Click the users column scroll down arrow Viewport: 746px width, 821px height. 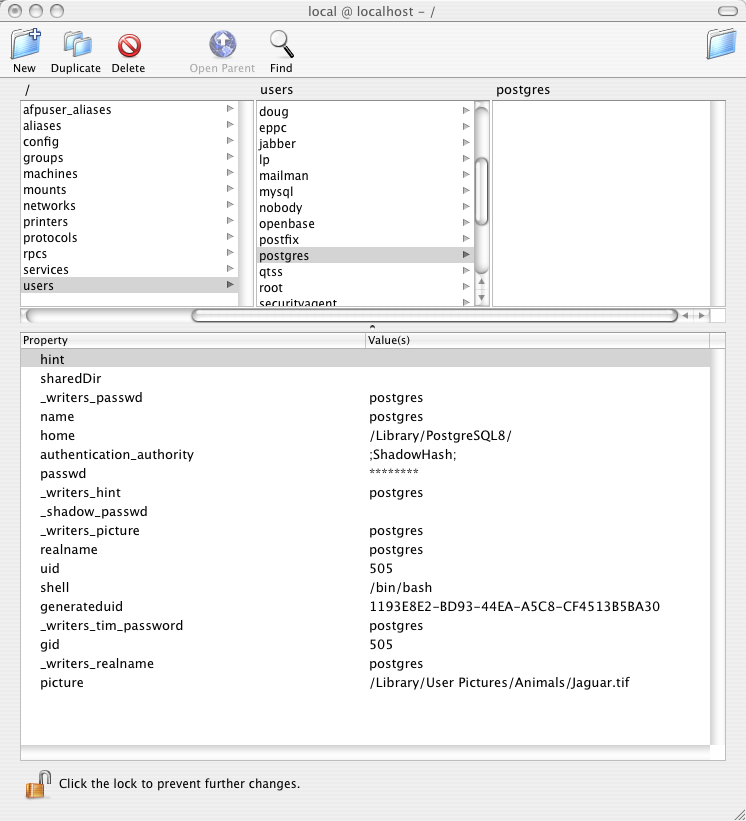(481, 297)
